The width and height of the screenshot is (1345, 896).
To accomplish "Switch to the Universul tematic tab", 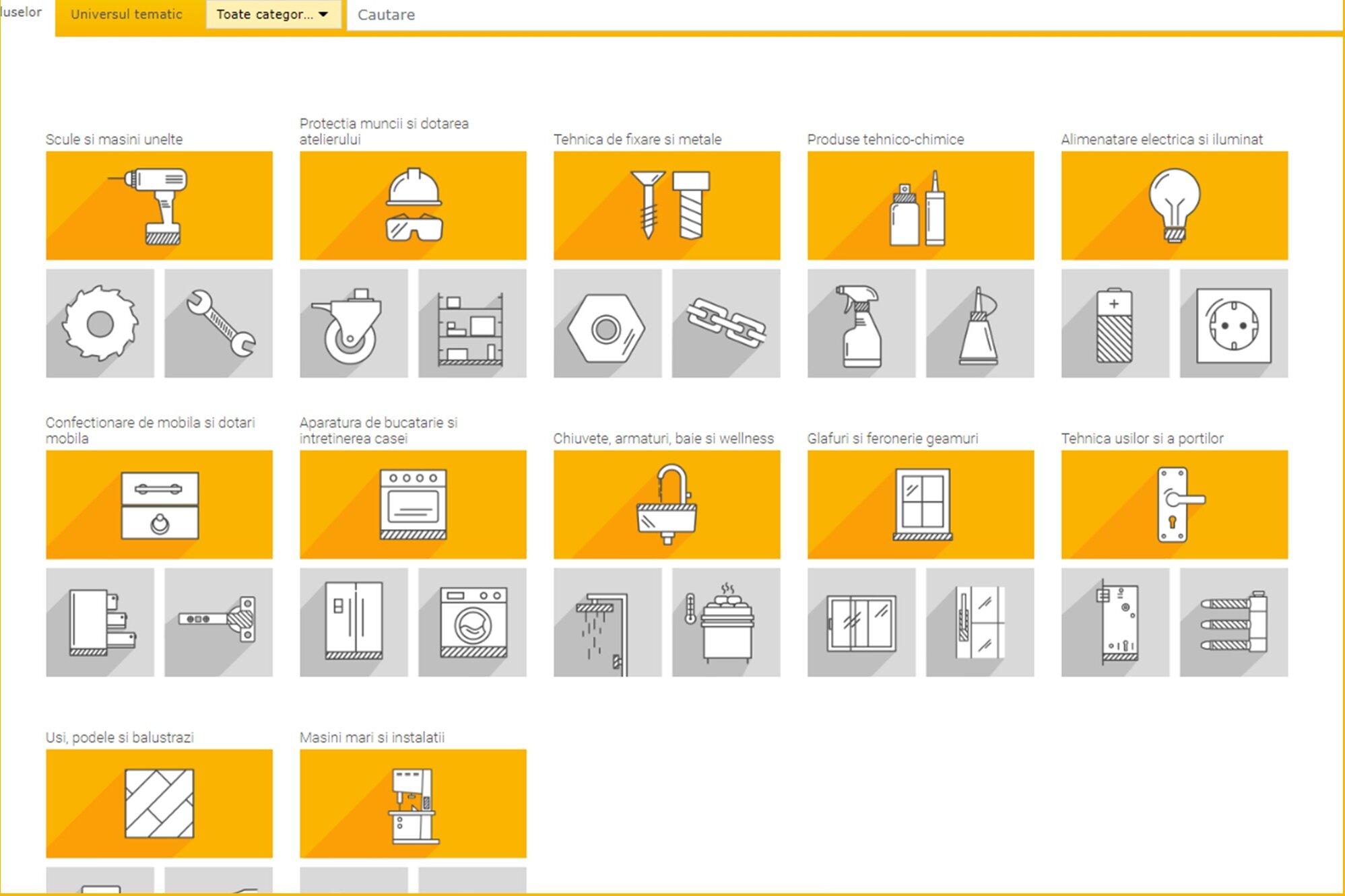I will tap(127, 14).
